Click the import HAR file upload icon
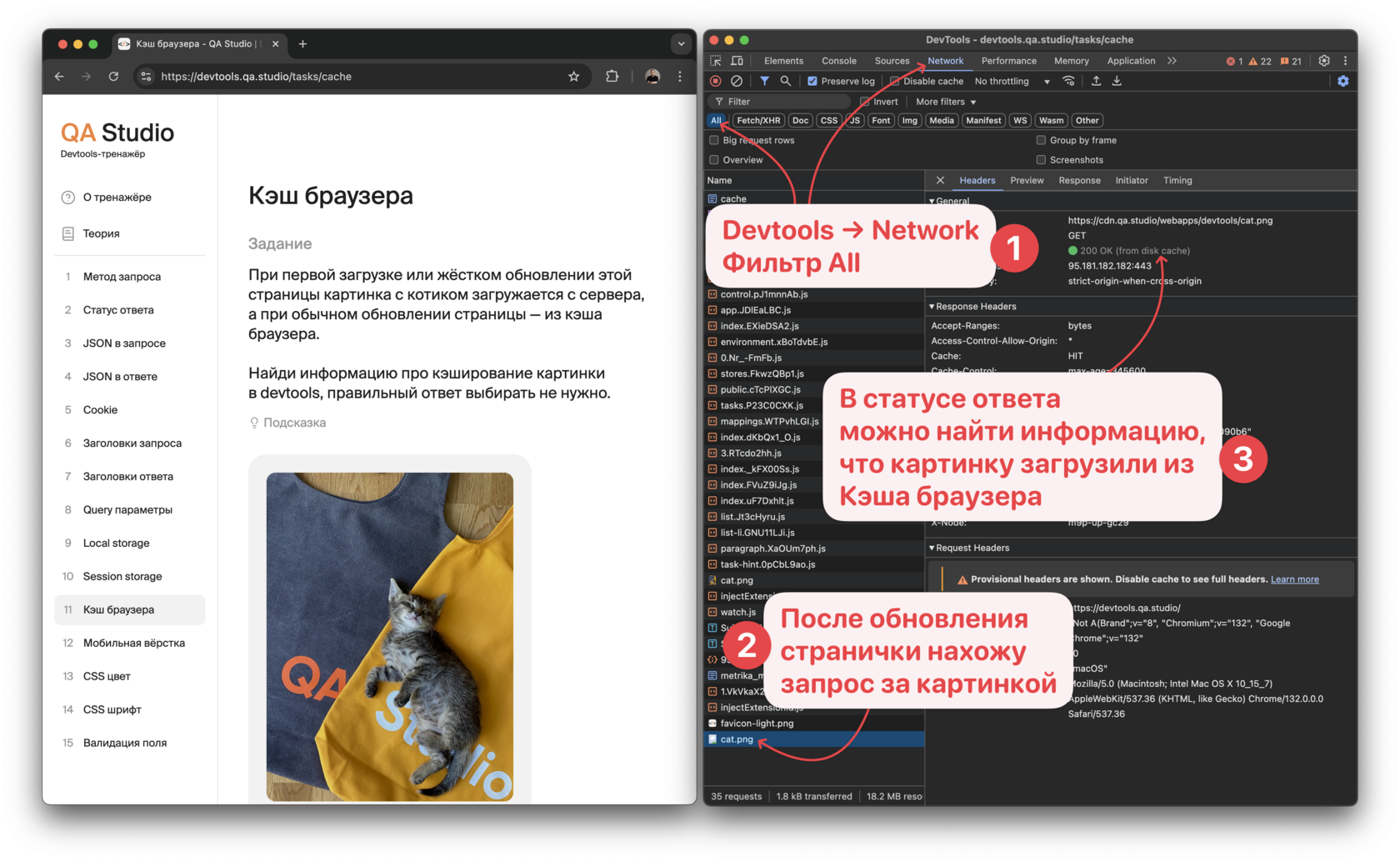The width and height of the screenshot is (1400, 862). tap(1096, 81)
